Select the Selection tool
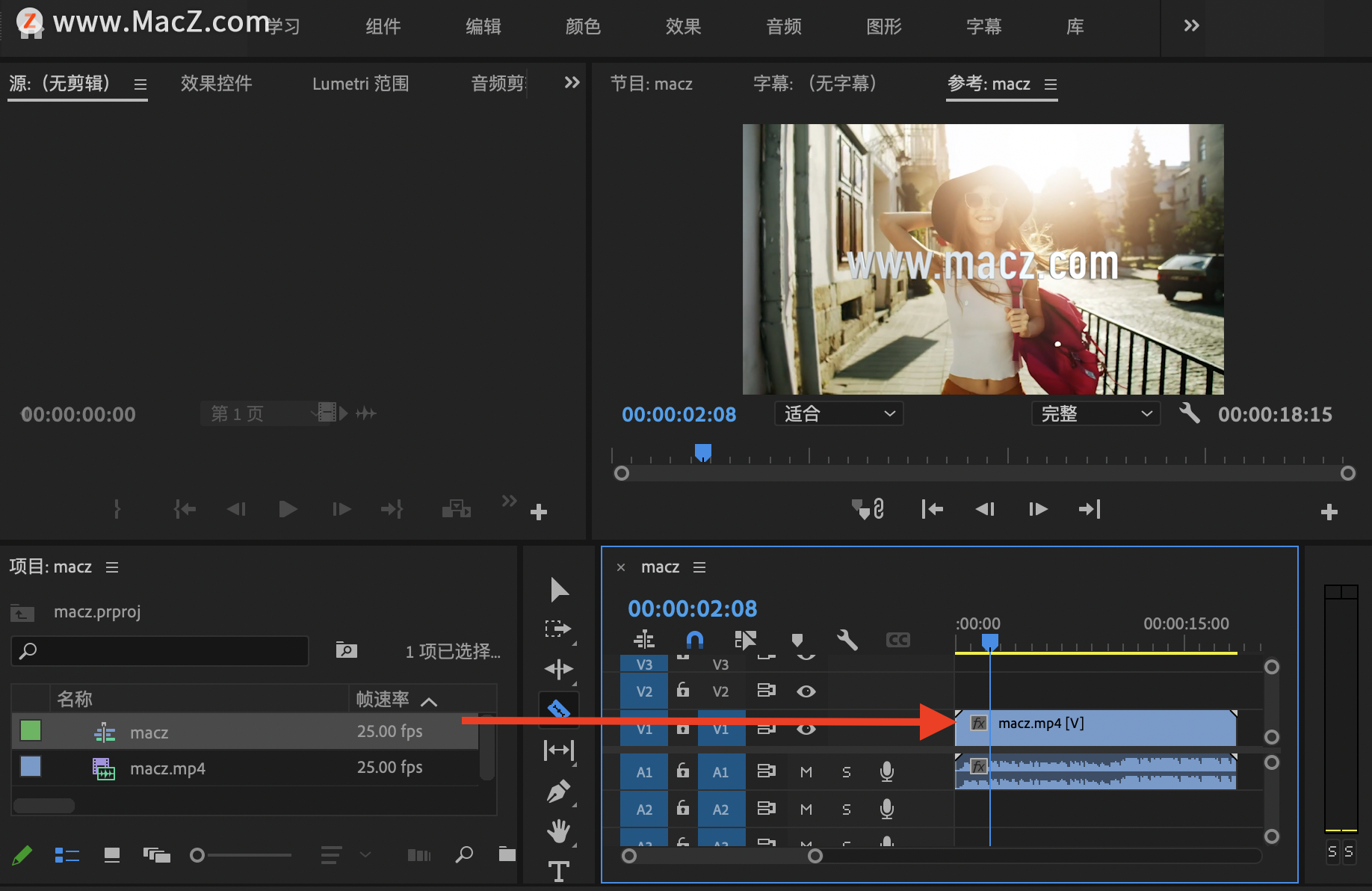Screen dimensions: 1372x891 [558, 590]
